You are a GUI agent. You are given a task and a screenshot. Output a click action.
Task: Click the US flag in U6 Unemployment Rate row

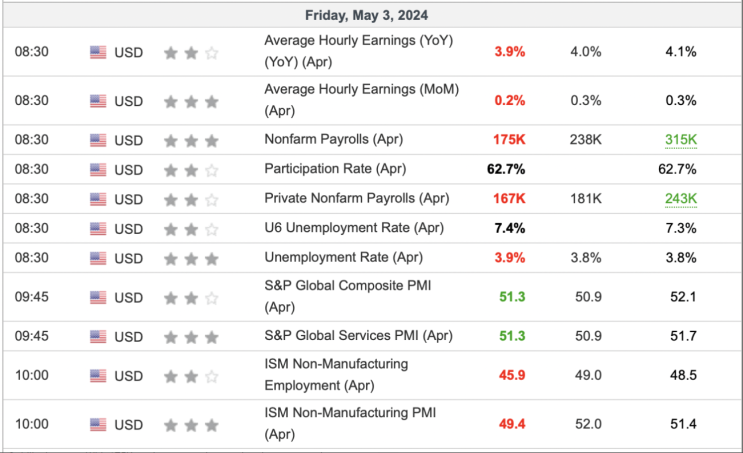(x=98, y=229)
